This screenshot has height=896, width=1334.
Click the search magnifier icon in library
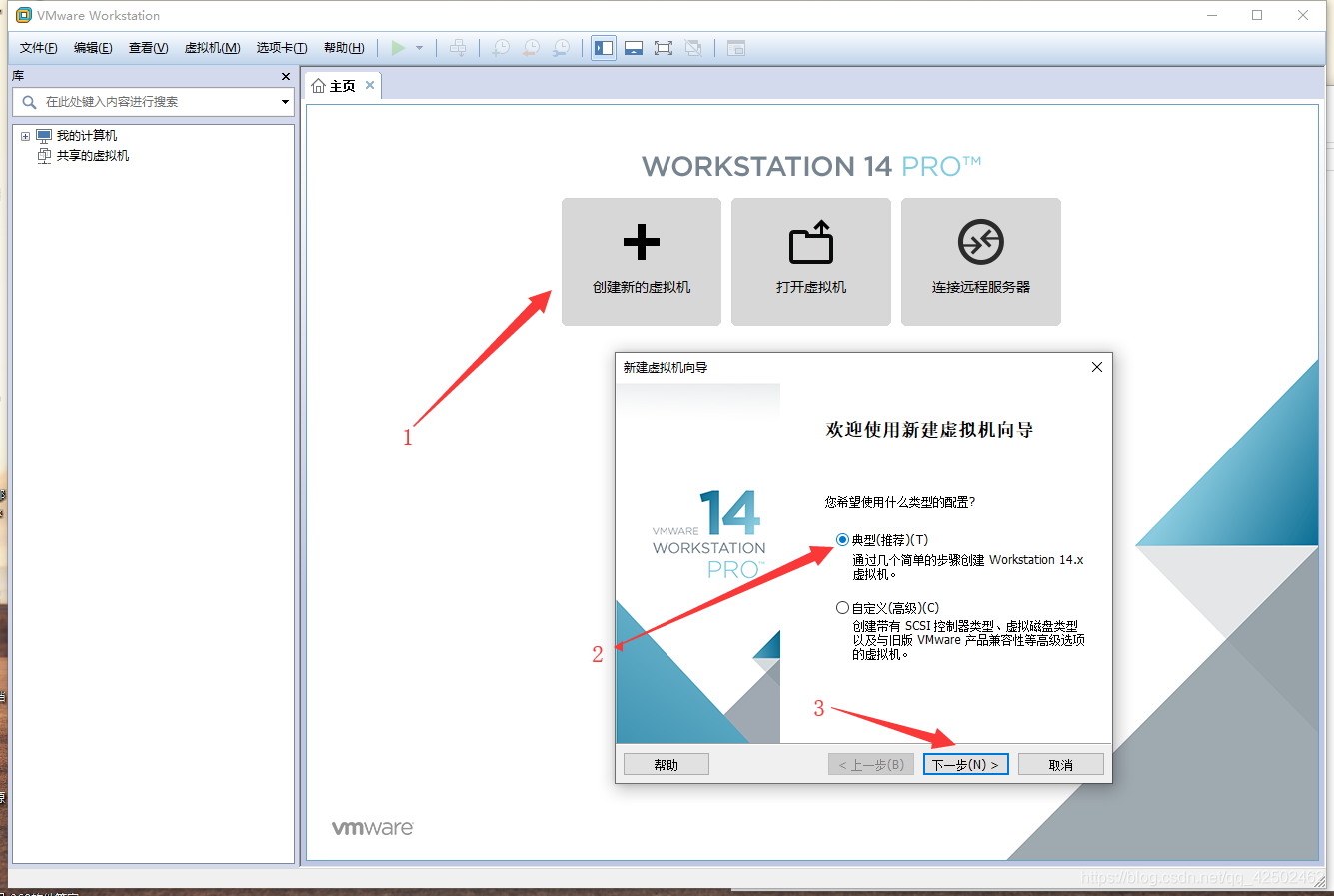(29, 102)
